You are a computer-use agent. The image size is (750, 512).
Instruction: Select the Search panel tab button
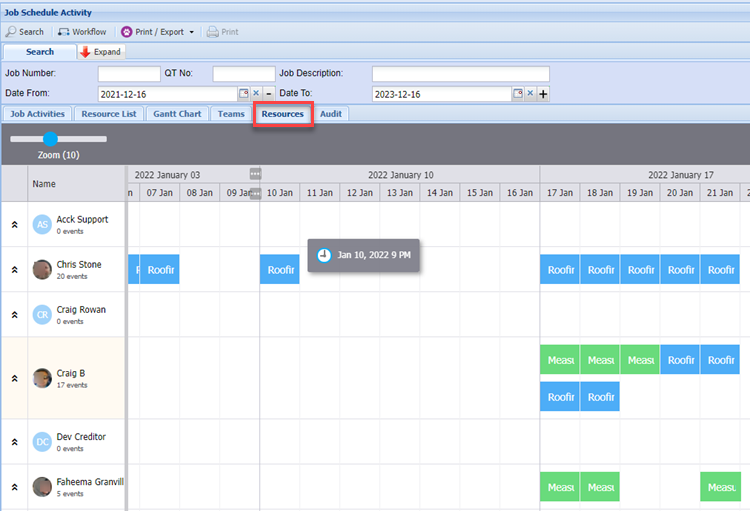40,52
